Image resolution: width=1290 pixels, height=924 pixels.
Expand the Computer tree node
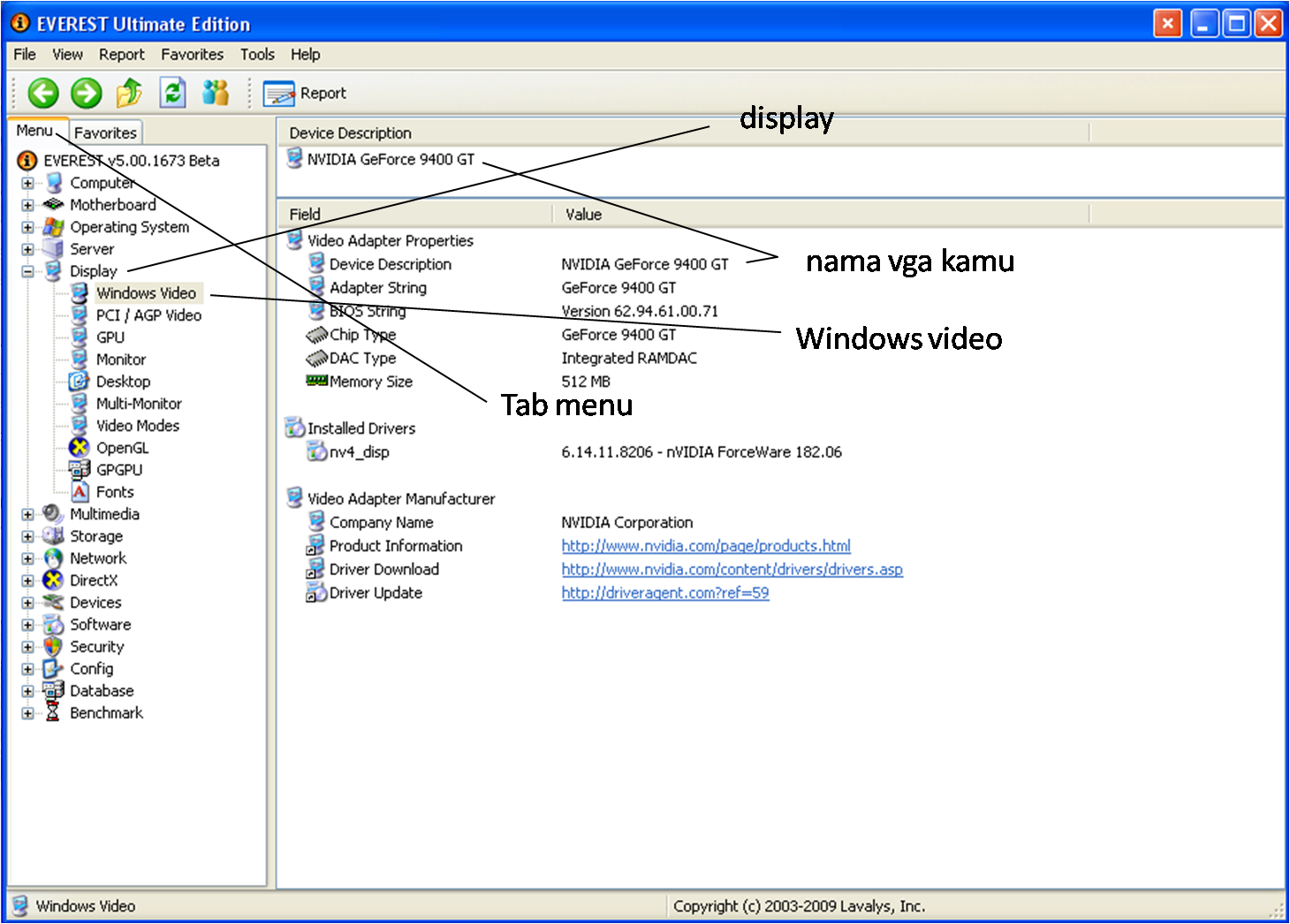point(27,184)
